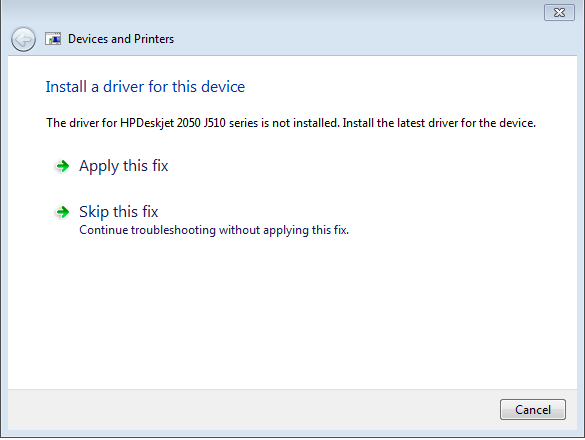
Task: Click the word Skip in Skip this fix
Action: [x=94, y=212]
